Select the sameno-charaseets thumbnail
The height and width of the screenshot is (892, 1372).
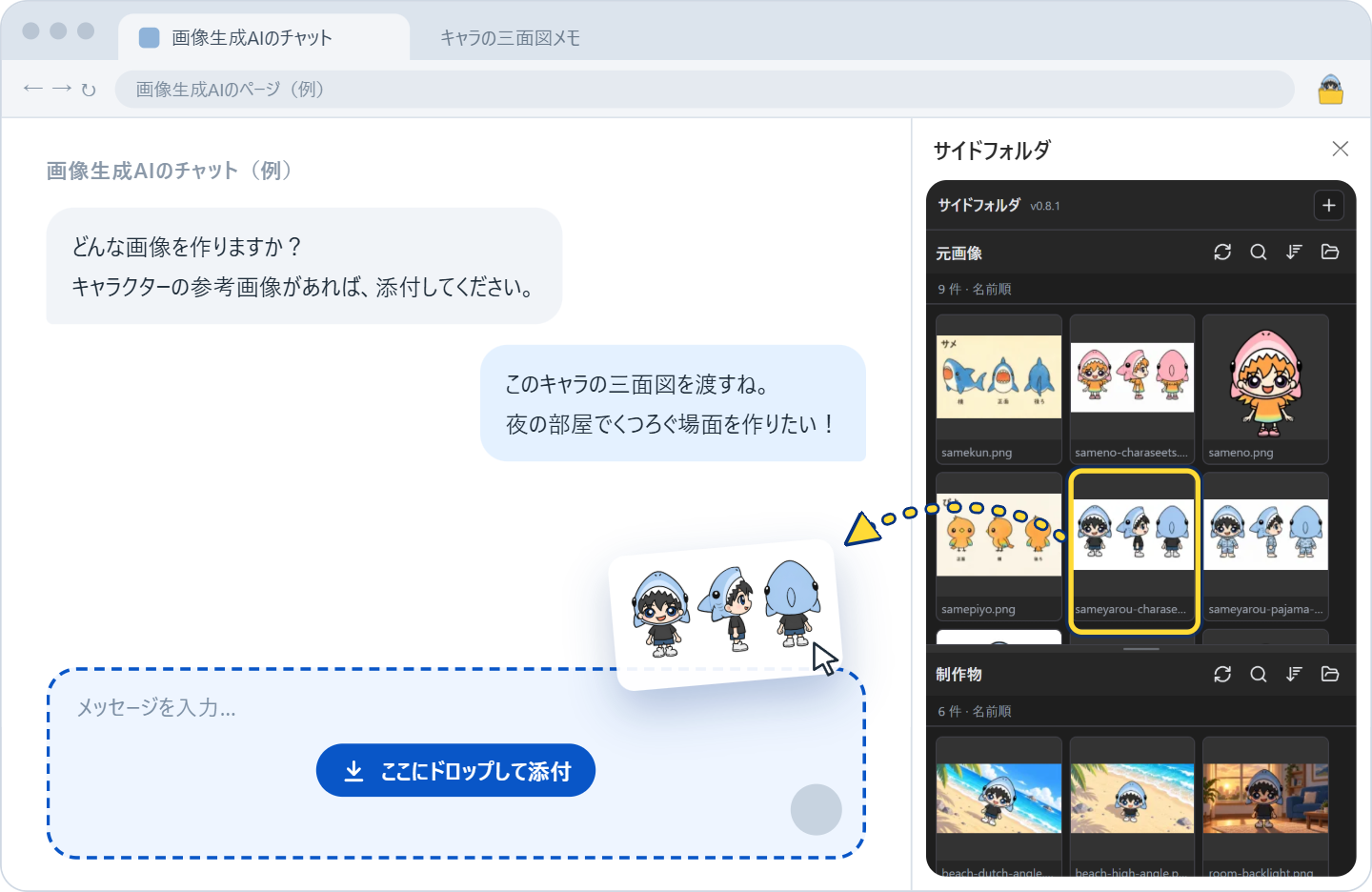(x=1132, y=389)
